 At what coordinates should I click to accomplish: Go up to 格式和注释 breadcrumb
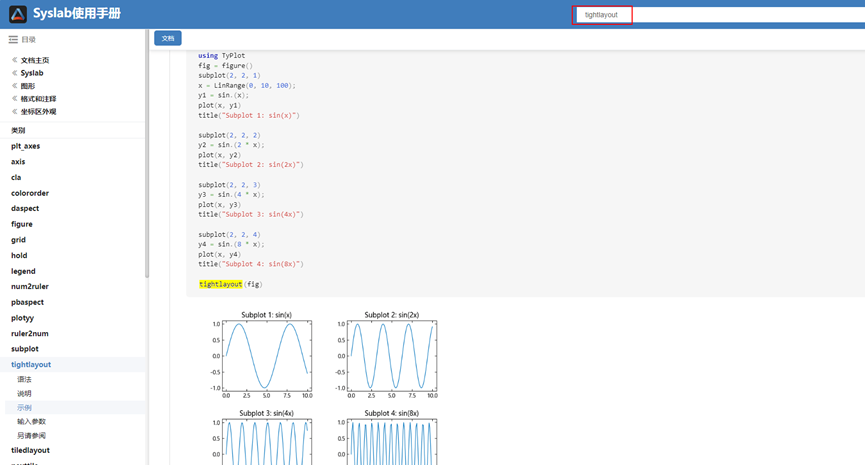39,99
